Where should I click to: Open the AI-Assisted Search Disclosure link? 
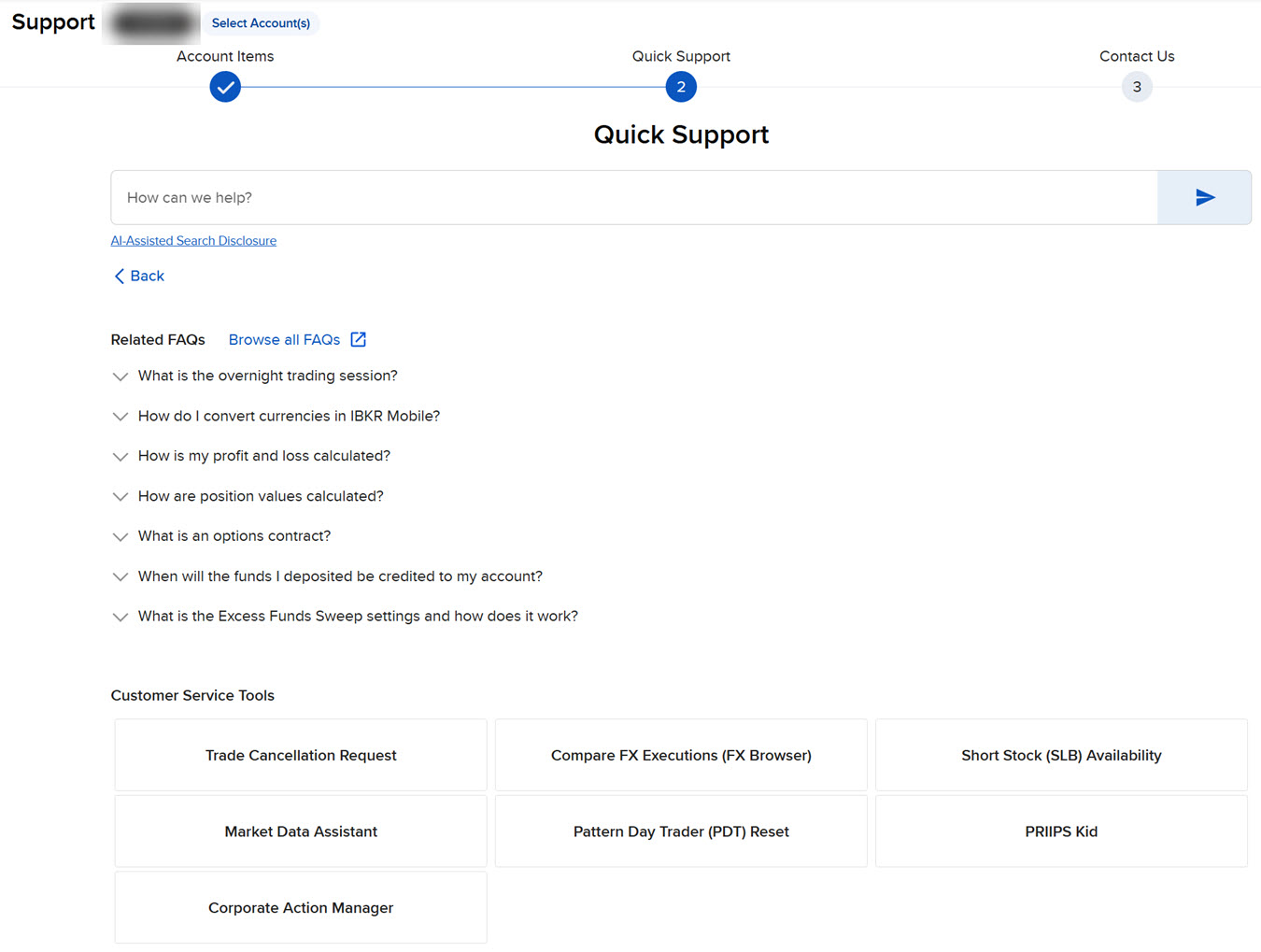(x=193, y=240)
